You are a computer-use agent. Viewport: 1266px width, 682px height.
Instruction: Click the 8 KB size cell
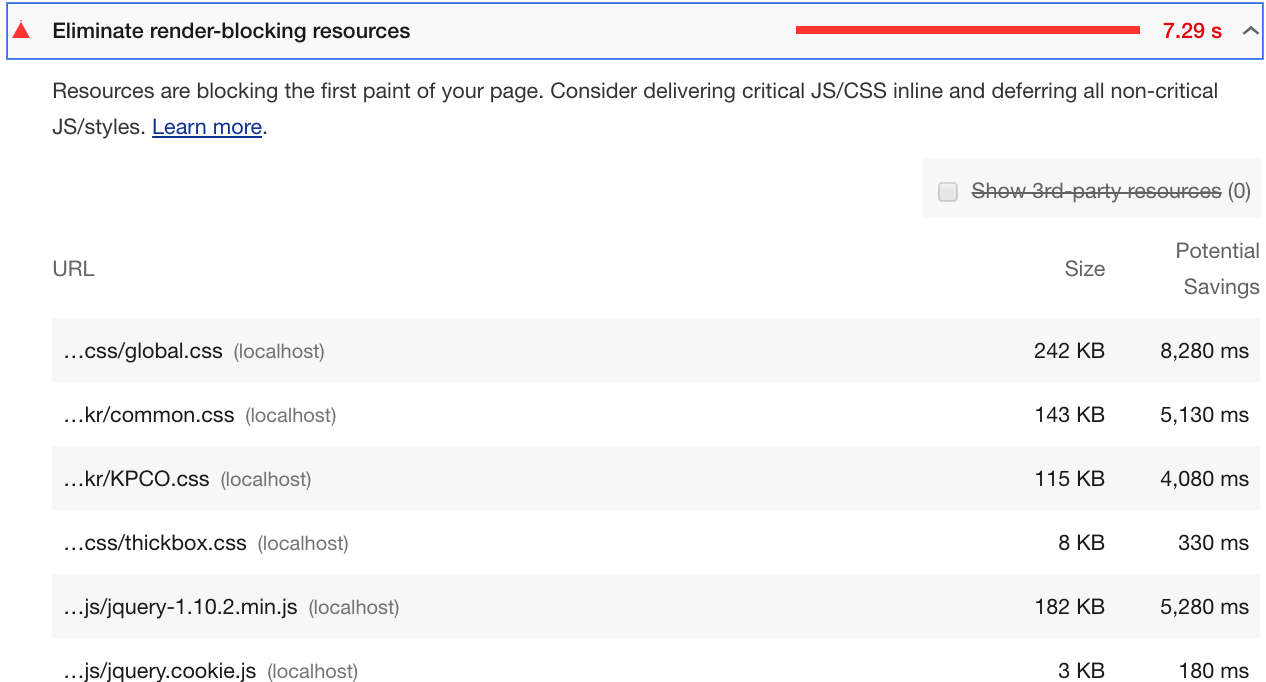(1081, 543)
